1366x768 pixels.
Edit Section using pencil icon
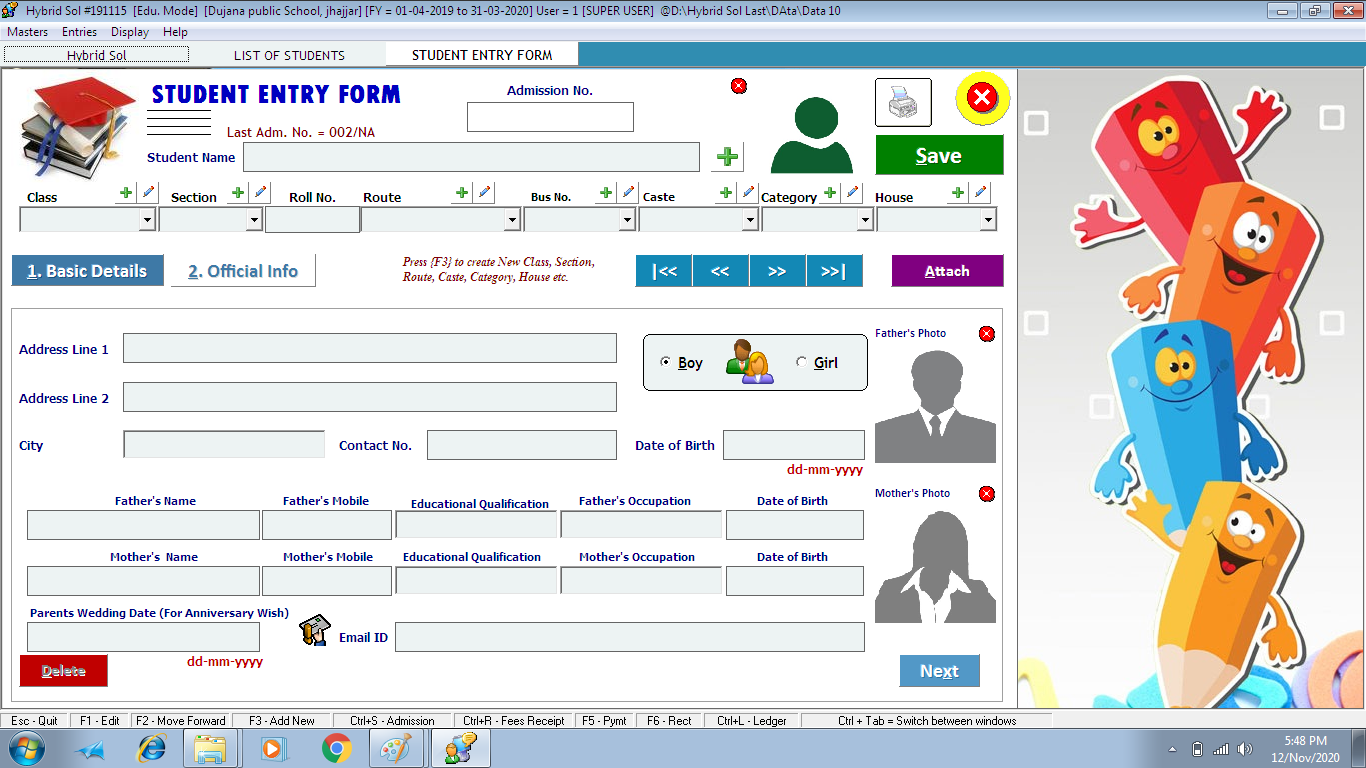(x=260, y=192)
